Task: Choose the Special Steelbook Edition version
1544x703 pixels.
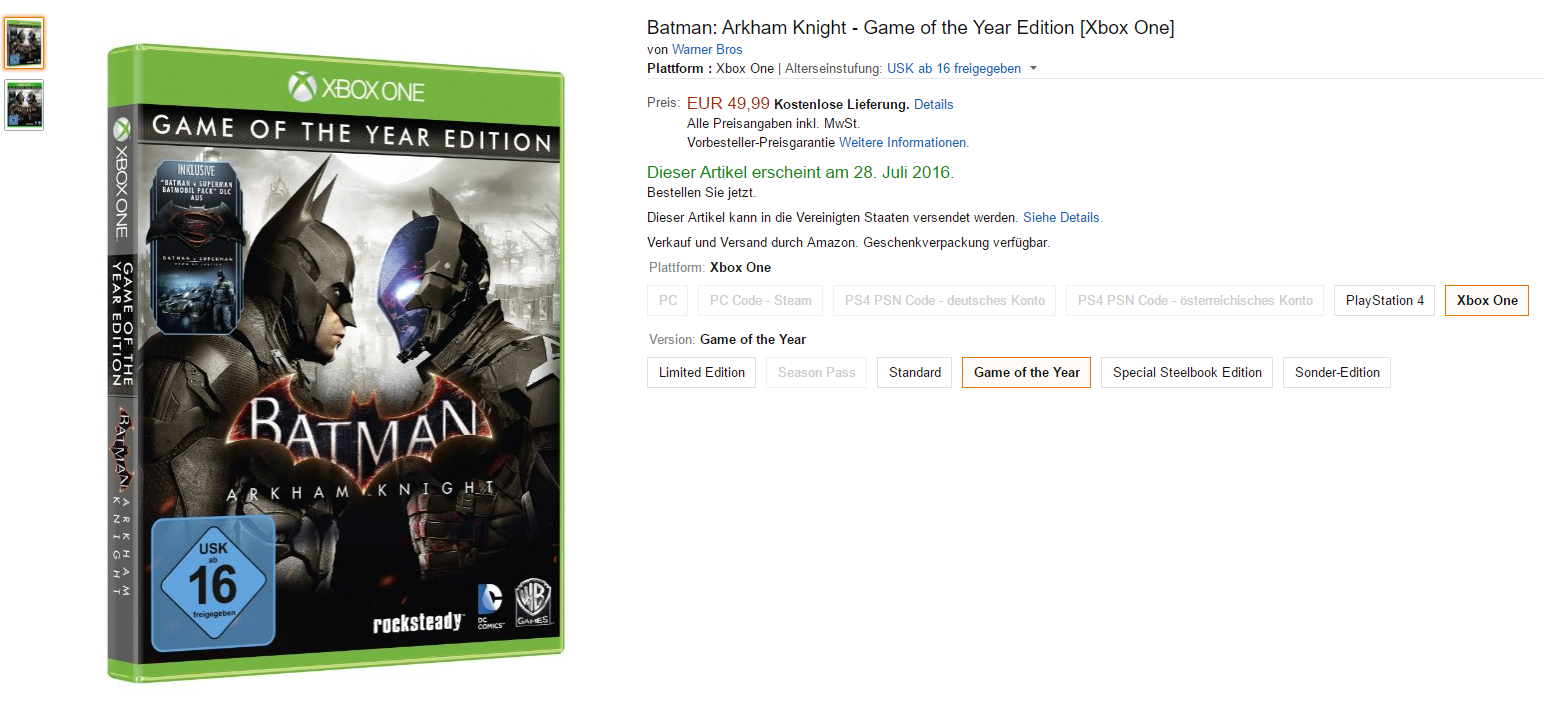Action: click(x=1187, y=372)
